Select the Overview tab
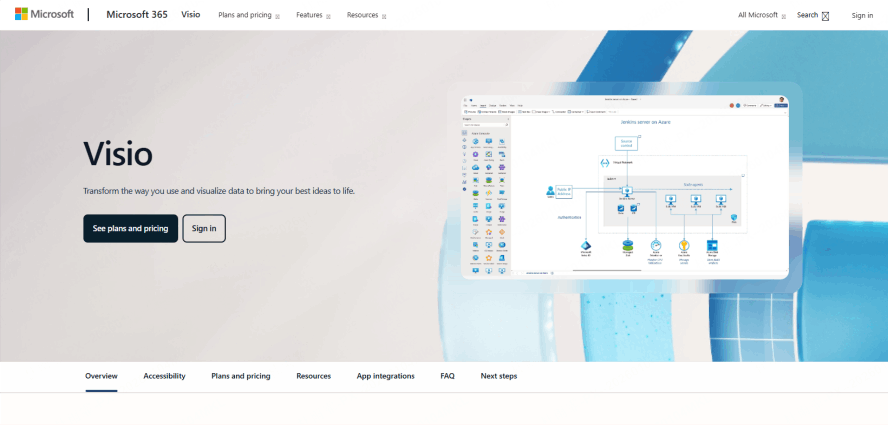888x425 pixels. (x=101, y=376)
